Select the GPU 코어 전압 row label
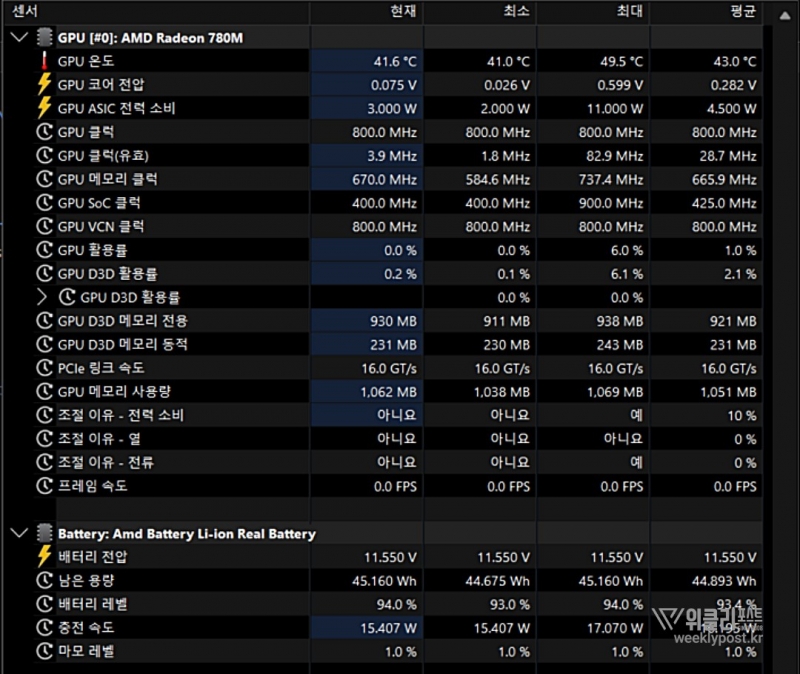This screenshot has height=674, width=800. 101,85
